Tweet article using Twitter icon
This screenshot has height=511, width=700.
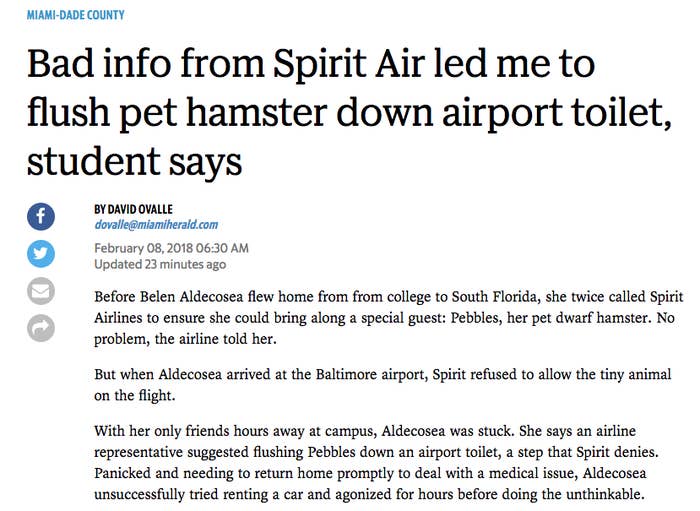tap(41, 254)
